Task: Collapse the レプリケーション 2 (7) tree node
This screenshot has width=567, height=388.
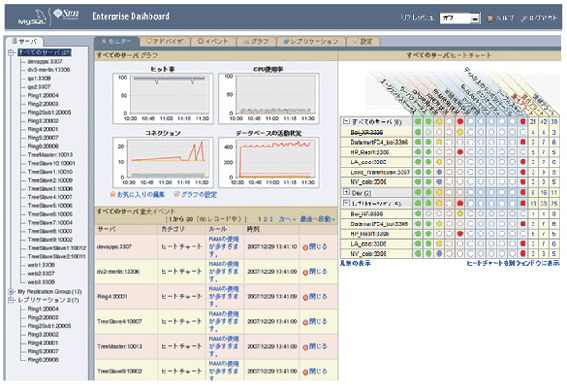Action: click(11, 300)
